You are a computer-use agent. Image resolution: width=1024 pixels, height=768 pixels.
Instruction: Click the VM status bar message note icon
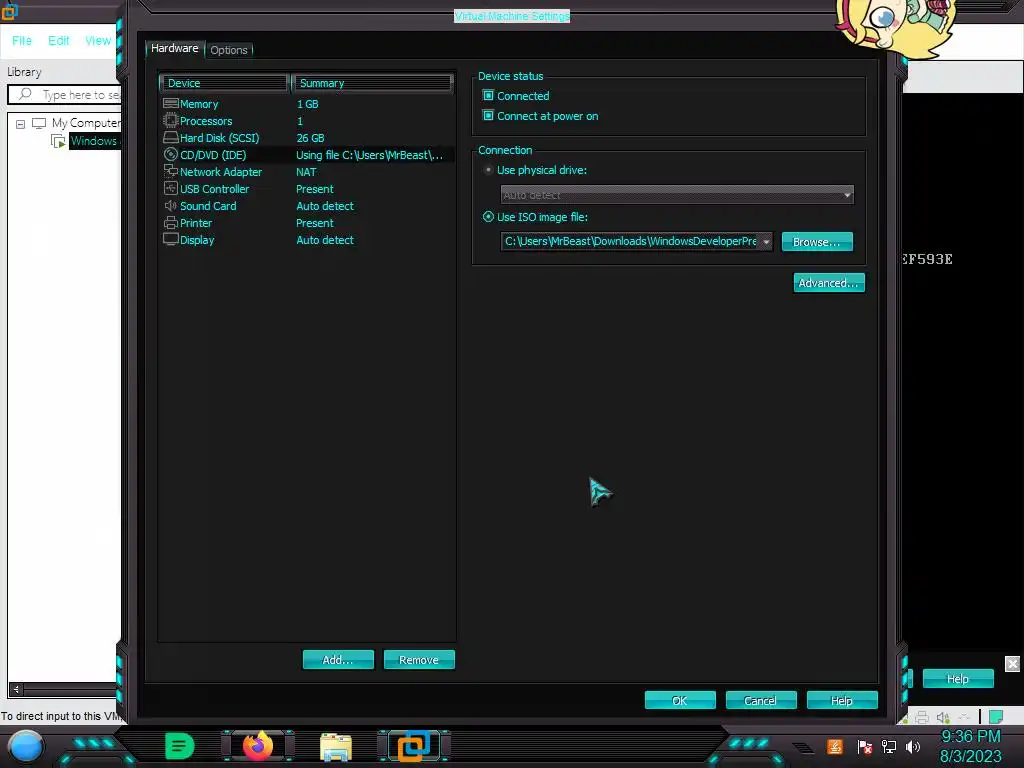995,717
